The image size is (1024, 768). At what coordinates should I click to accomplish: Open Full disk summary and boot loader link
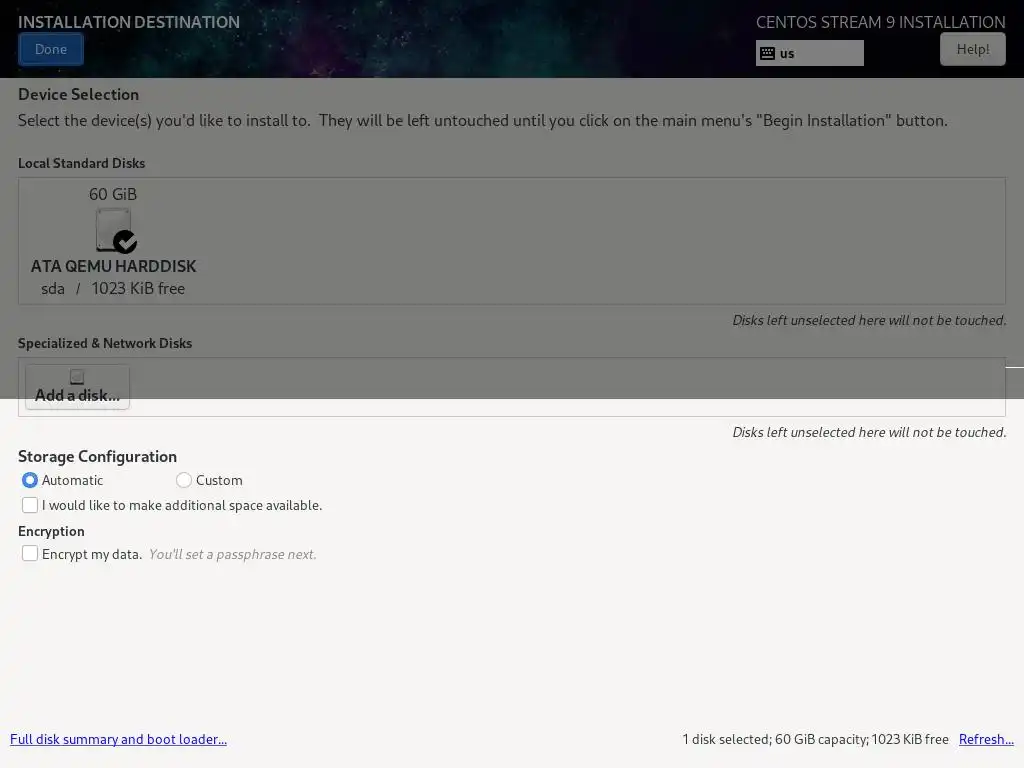(x=118, y=739)
